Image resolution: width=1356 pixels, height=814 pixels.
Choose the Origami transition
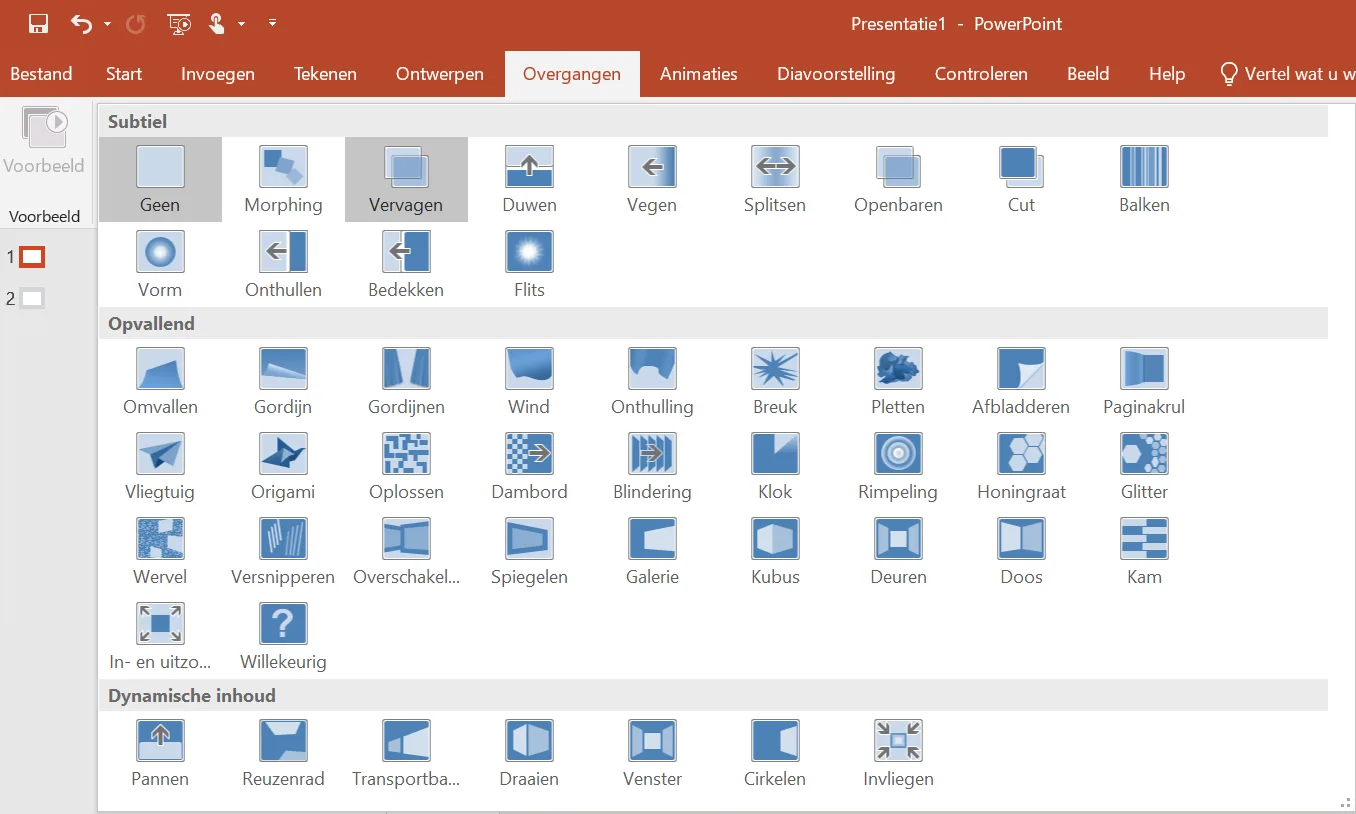point(283,466)
